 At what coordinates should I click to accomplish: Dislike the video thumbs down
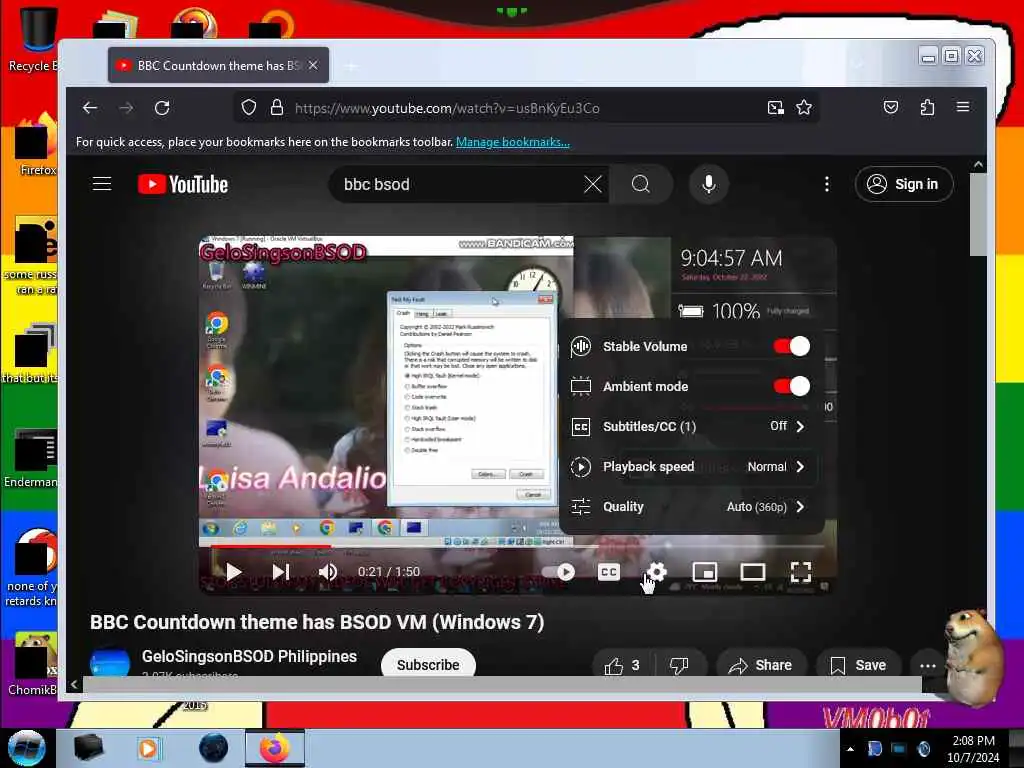679,665
